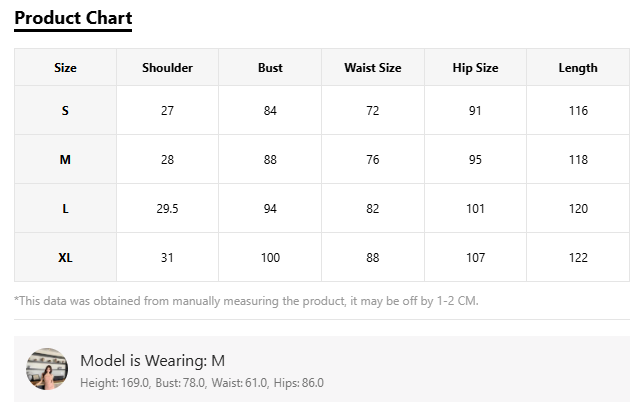The image size is (640, 409).
Task: Select the Length column header
Action: pyautogui.click(x=578, y=67)
